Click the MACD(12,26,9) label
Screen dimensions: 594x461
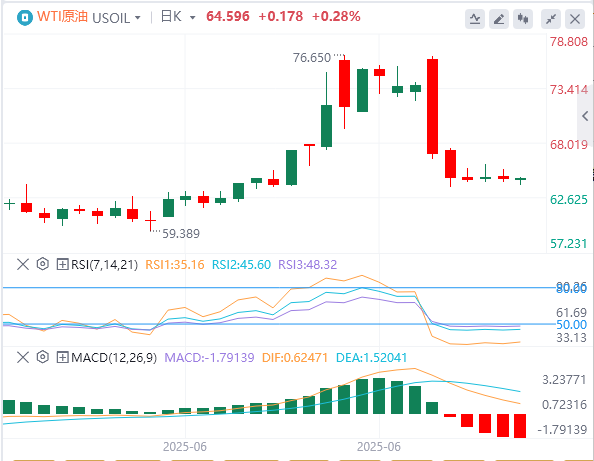[114, 358]
